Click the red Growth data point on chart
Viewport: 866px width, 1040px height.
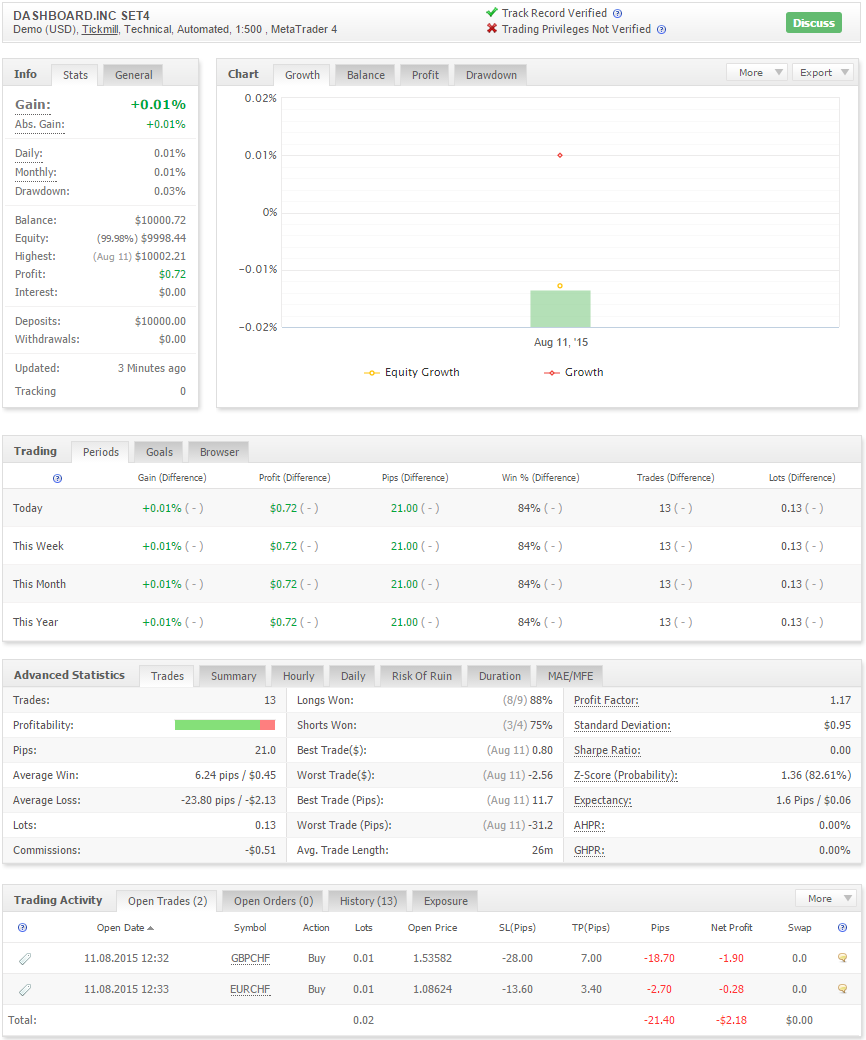[x=560, y=155]
